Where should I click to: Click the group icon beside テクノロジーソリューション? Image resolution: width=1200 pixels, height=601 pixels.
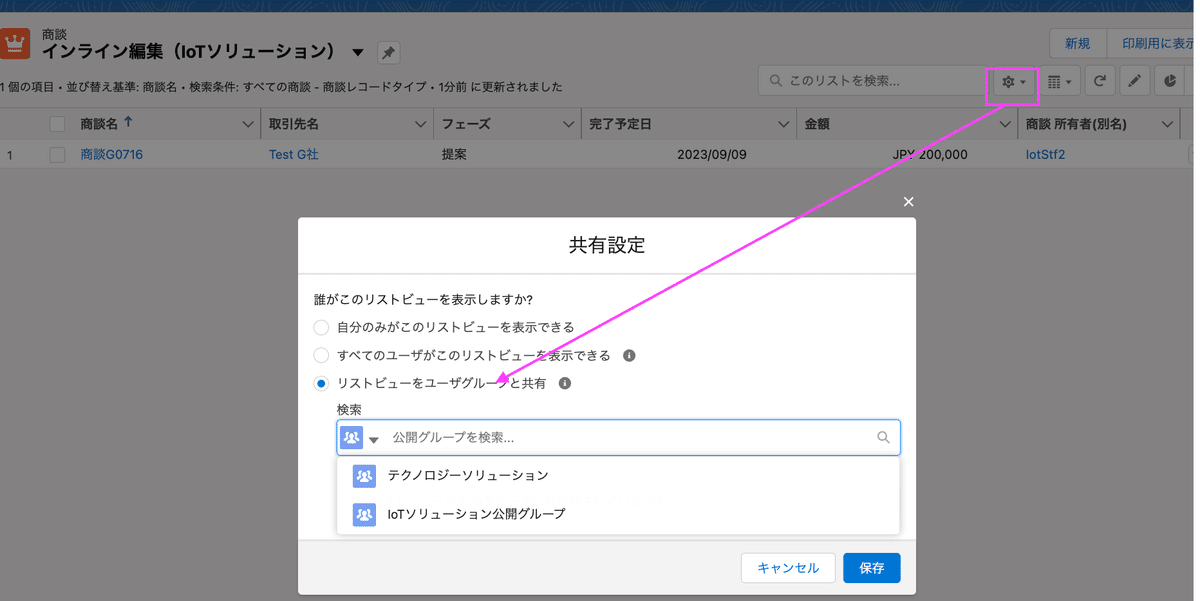point(364,476)
